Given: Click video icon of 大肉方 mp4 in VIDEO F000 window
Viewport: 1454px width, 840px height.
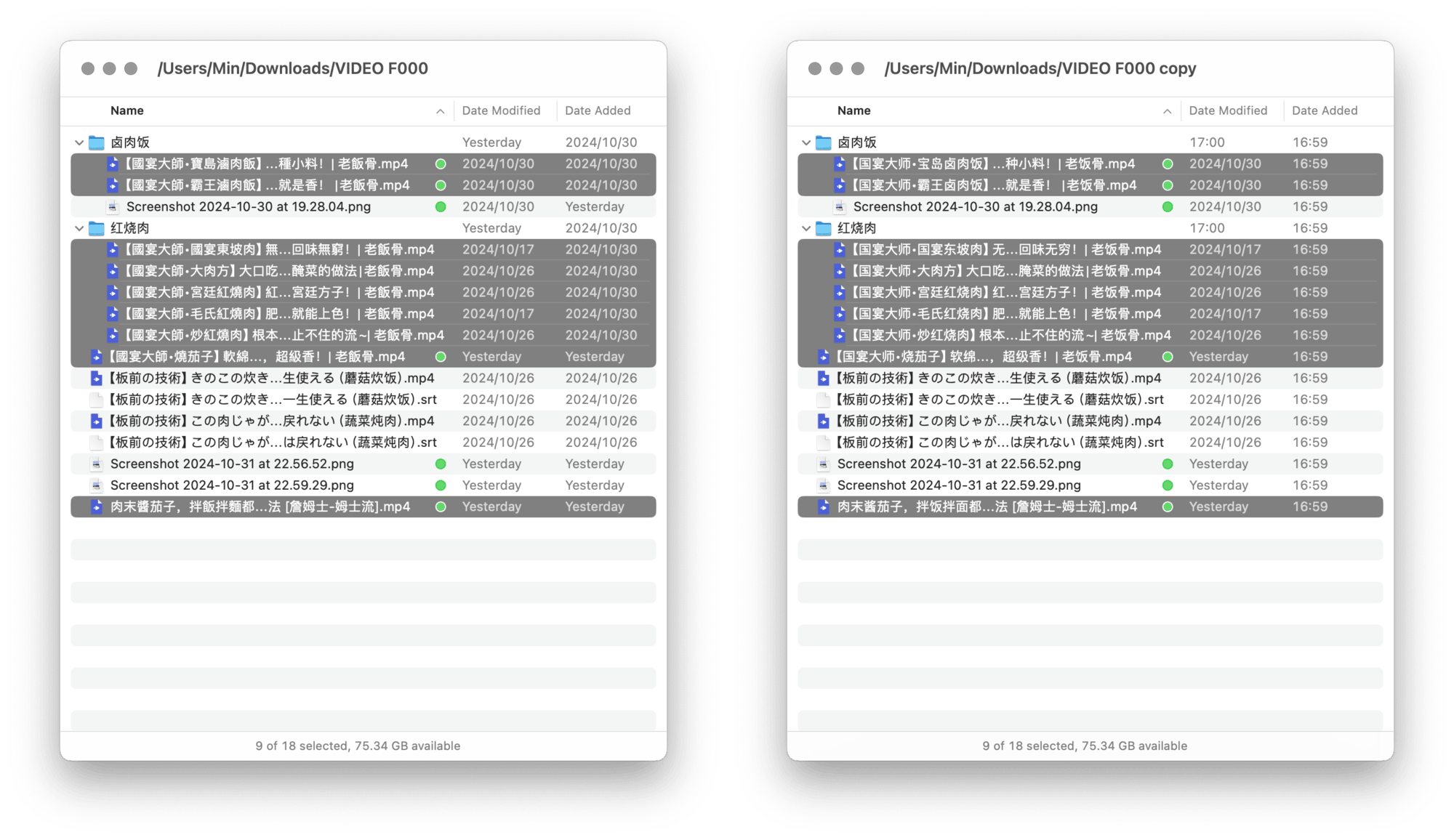Looking at the screenshot, I should 113,271.
